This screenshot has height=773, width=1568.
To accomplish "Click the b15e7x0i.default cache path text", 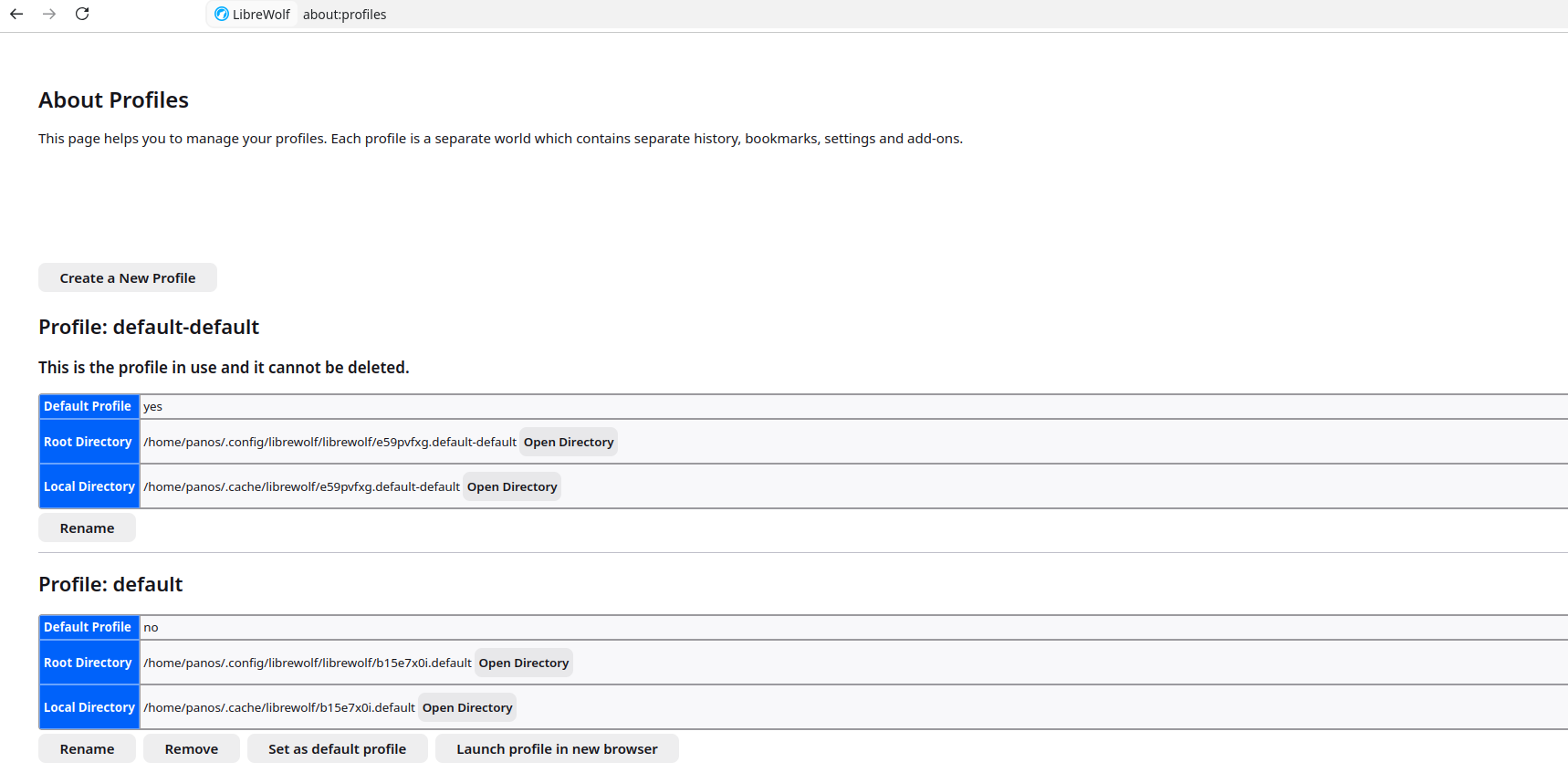I will [279, 707].
